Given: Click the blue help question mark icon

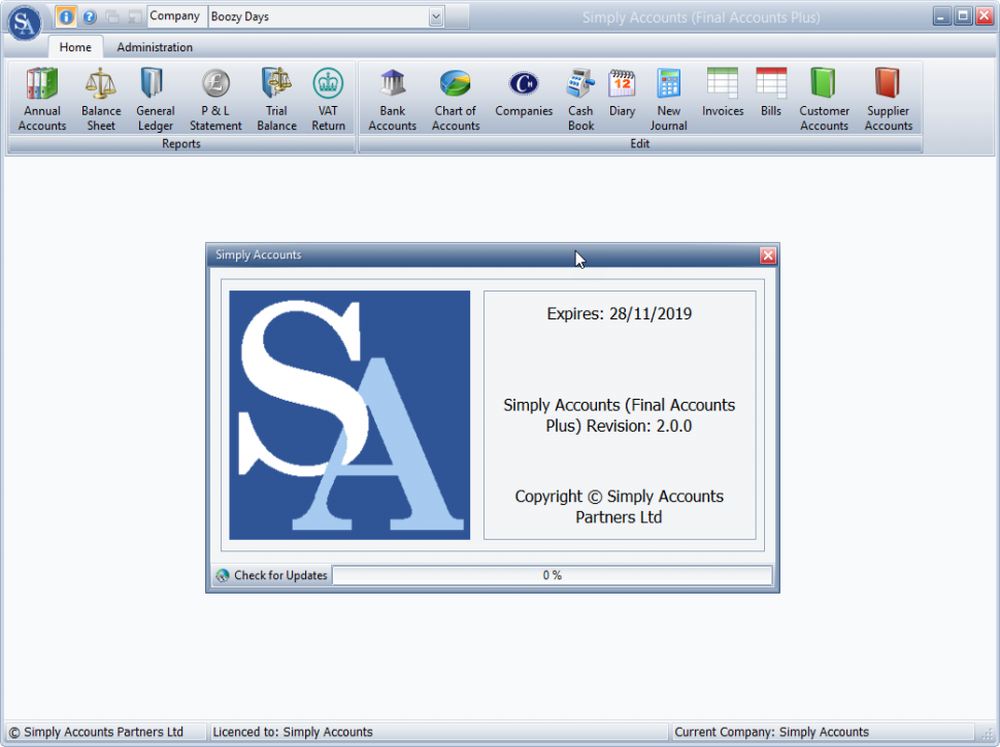Looking at the screenshot, I should point(89,17).
